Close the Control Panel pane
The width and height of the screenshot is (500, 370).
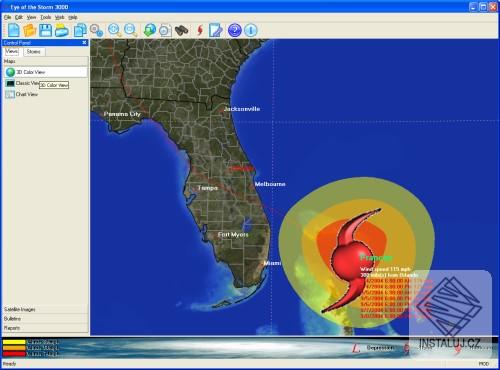tap(84, 43)
